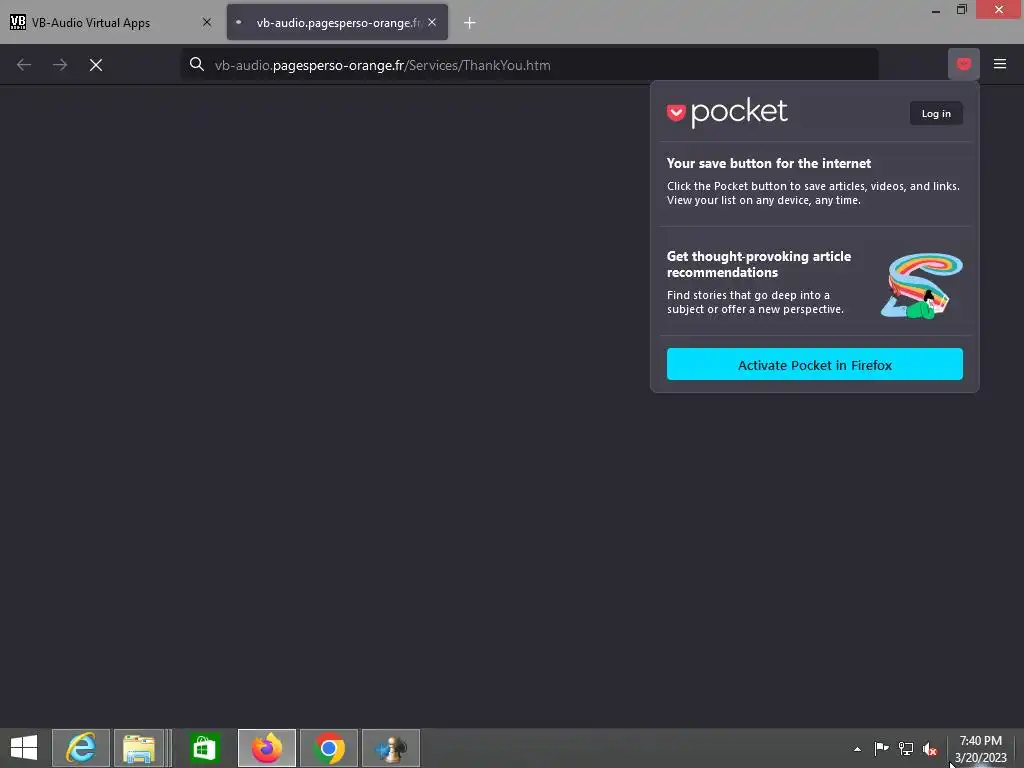Screen dimensions: 1024x768
Task: Minimize the Firefox window
Action: pyautogui.click(x=935, y=10)
